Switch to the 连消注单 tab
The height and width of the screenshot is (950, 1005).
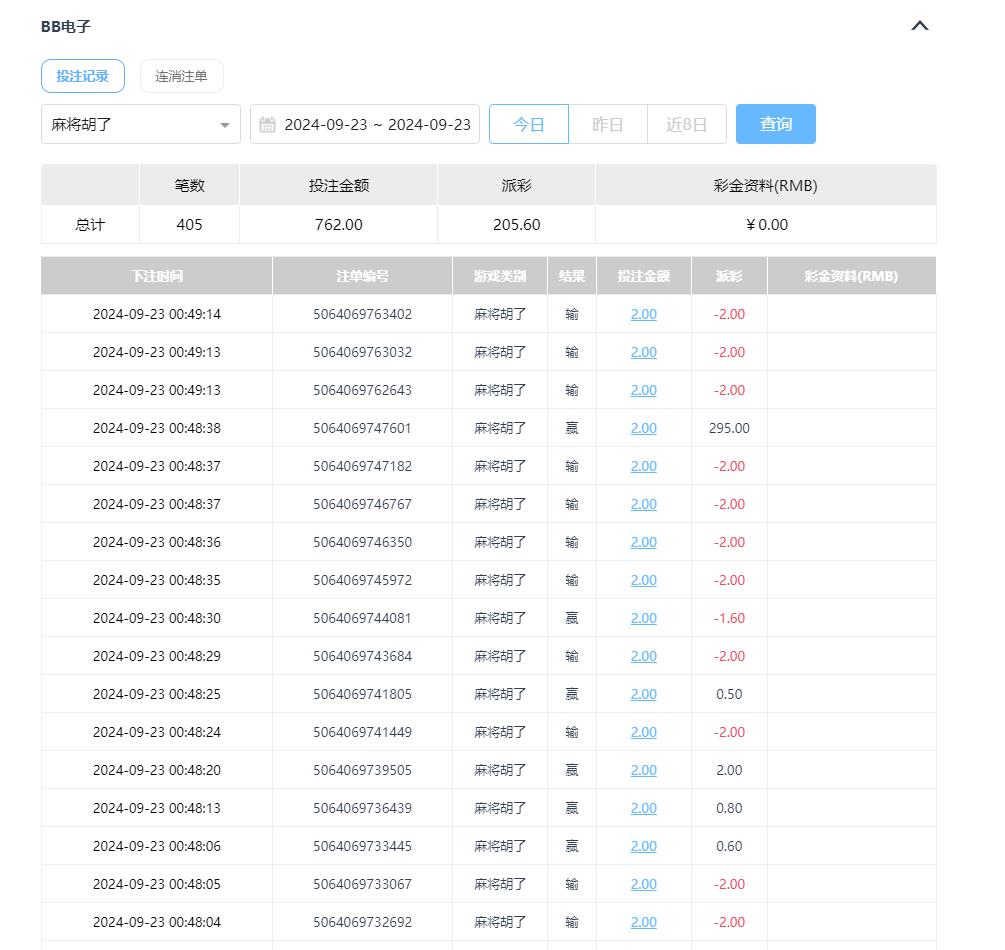[181, 76]
